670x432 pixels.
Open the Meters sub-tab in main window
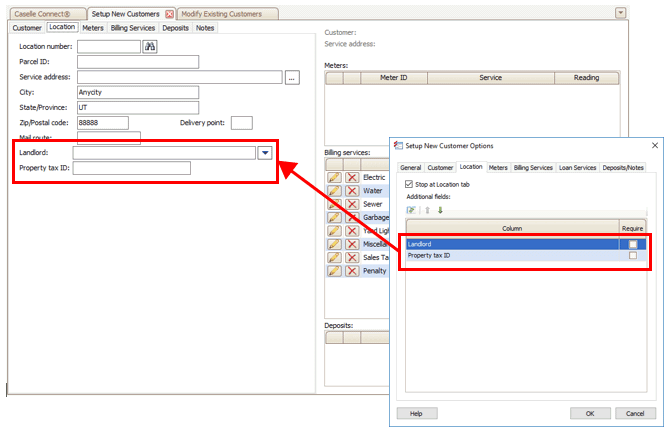pyautogui.click(x=93, y=28)
